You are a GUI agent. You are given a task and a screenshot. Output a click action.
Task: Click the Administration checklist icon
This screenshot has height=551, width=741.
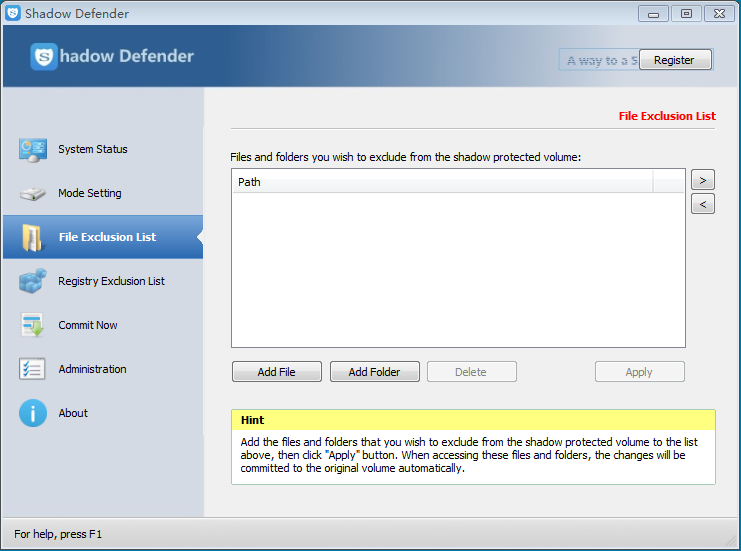(x=33, y=369)
